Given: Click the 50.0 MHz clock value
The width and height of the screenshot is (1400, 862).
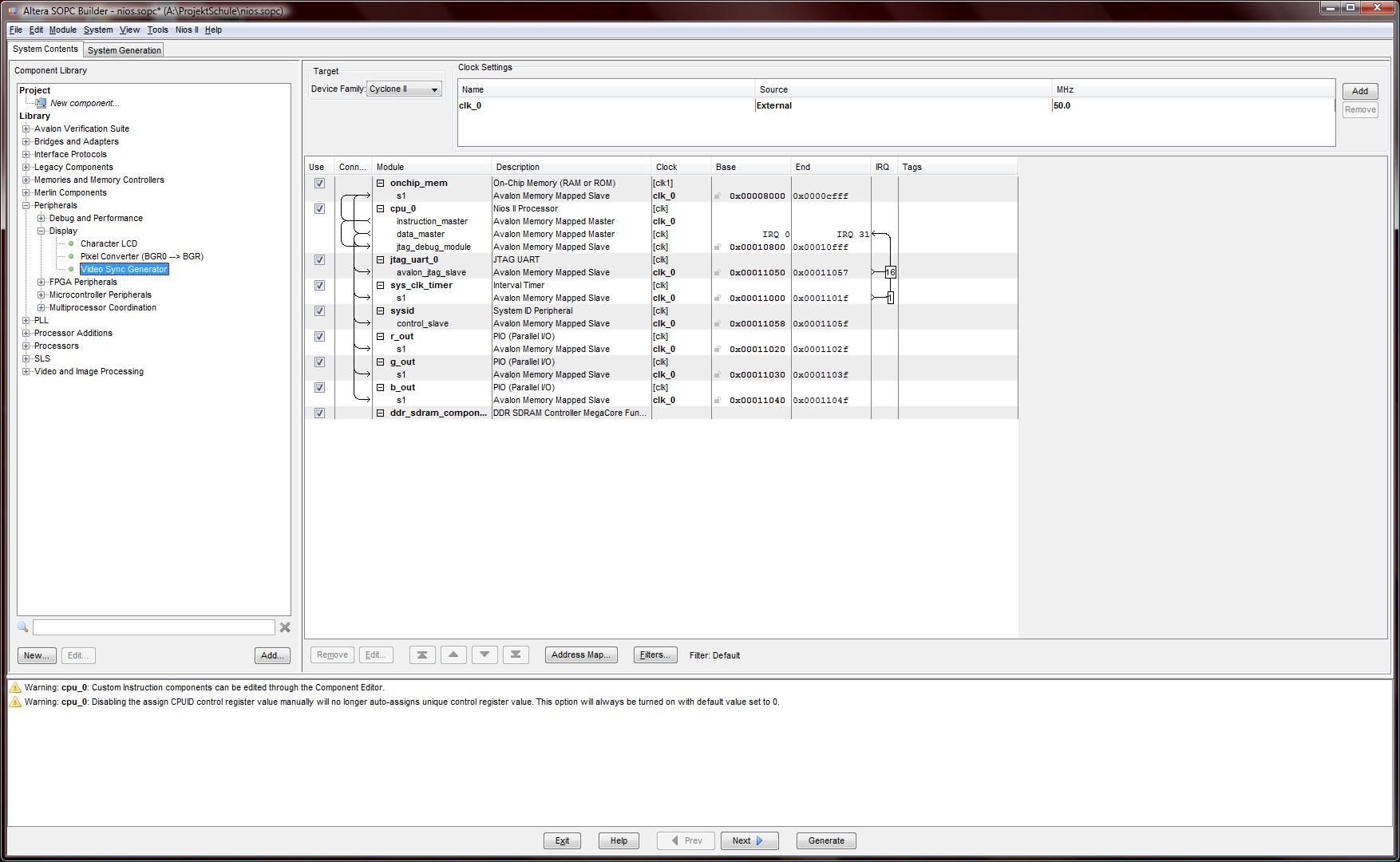Looking at the screenshot, I should tap(1062, 105).
